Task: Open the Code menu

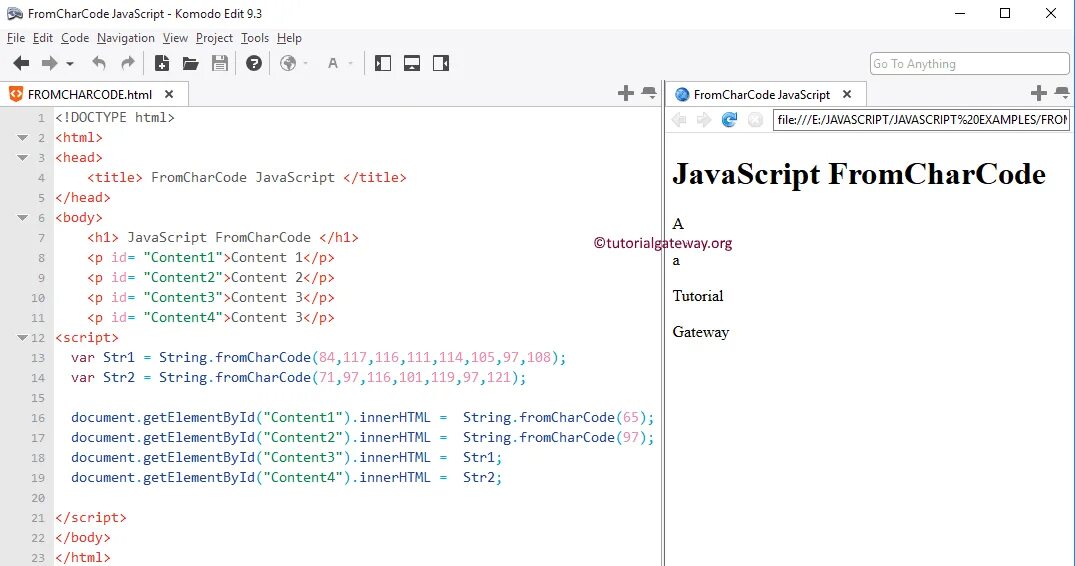Action: 75,38
